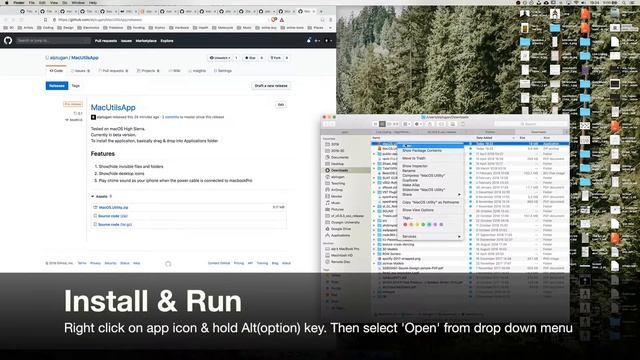640x360 pixels.
Task: Open the MacUtilsApp release title link
Action: 113,107
